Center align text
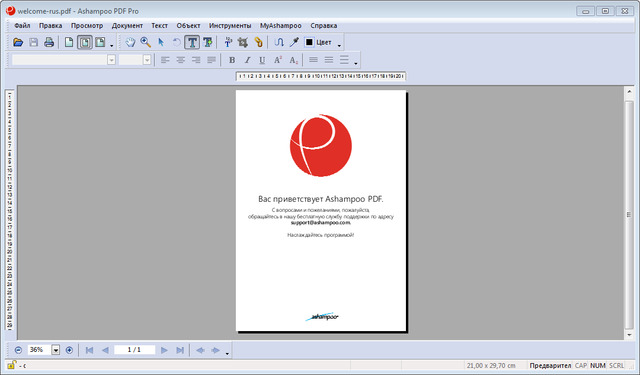The width and height of the screenshot is (640, 375). (x=180, y=60)
